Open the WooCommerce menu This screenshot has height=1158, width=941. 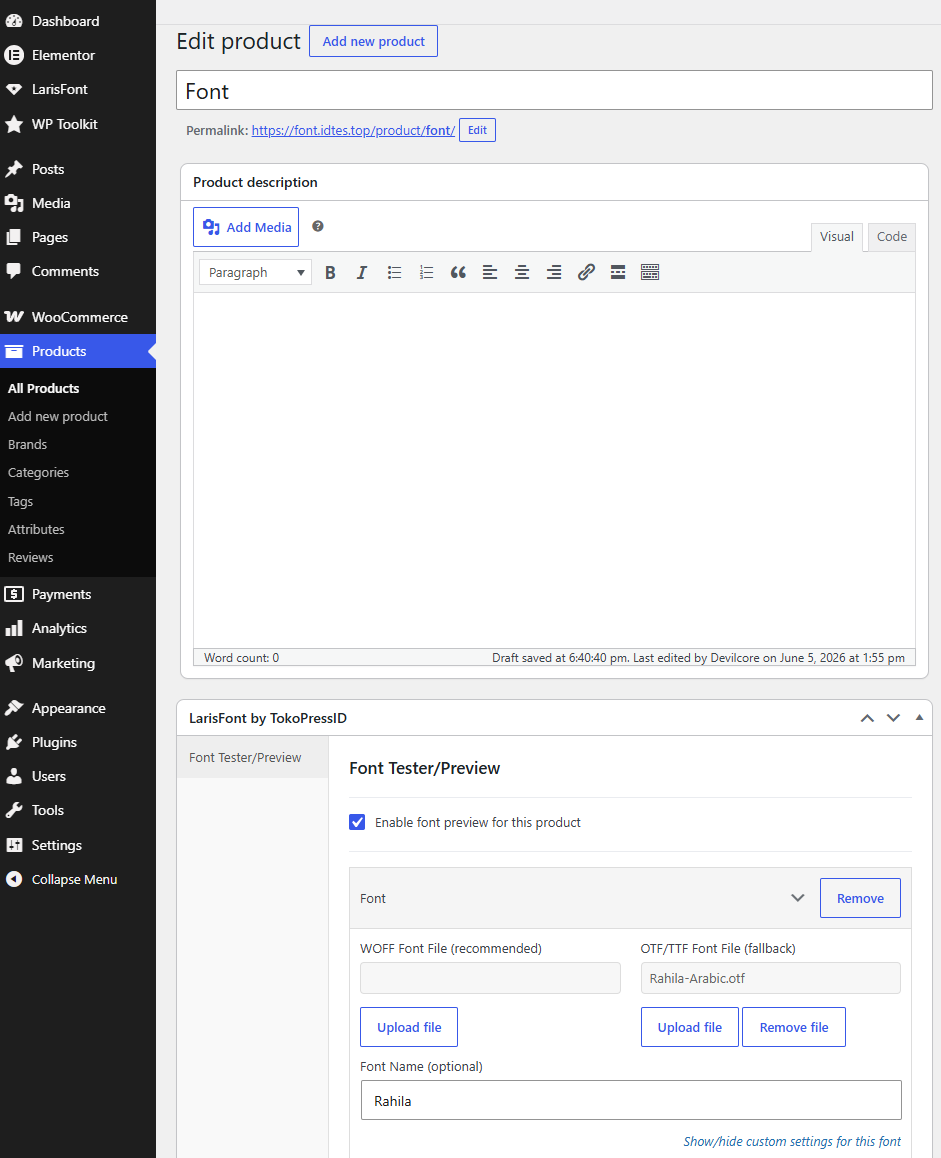(78, 317)
